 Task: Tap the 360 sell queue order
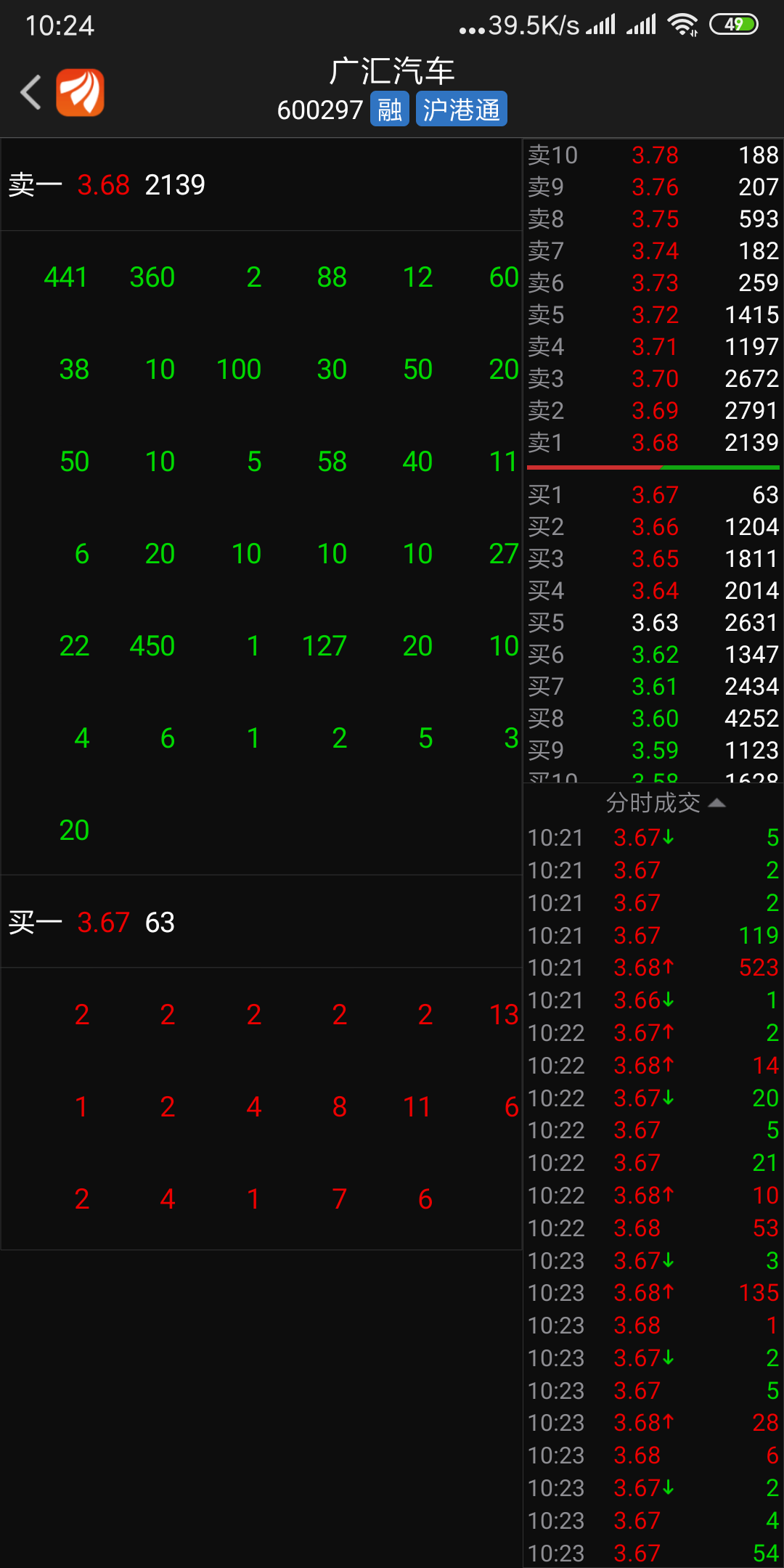click(x=152, y=277)
